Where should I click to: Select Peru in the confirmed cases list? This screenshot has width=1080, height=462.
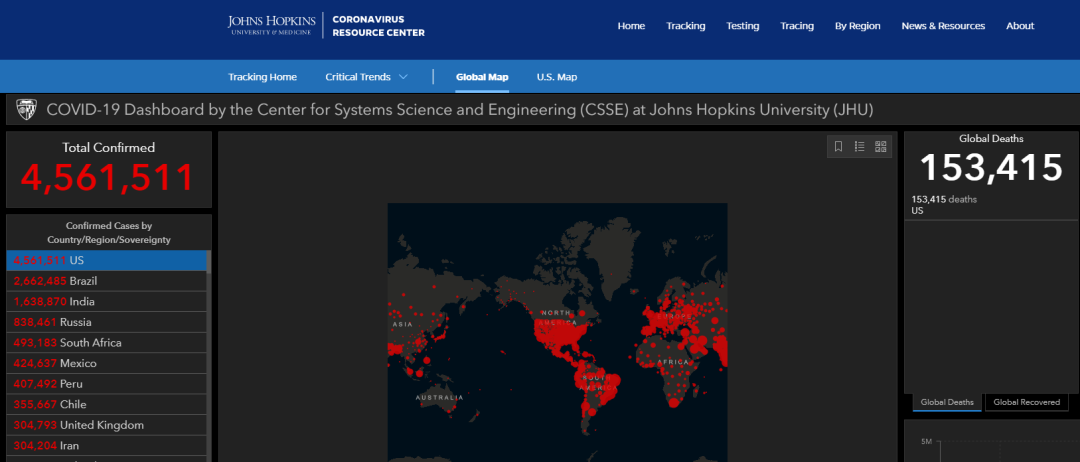click(106, 384)
